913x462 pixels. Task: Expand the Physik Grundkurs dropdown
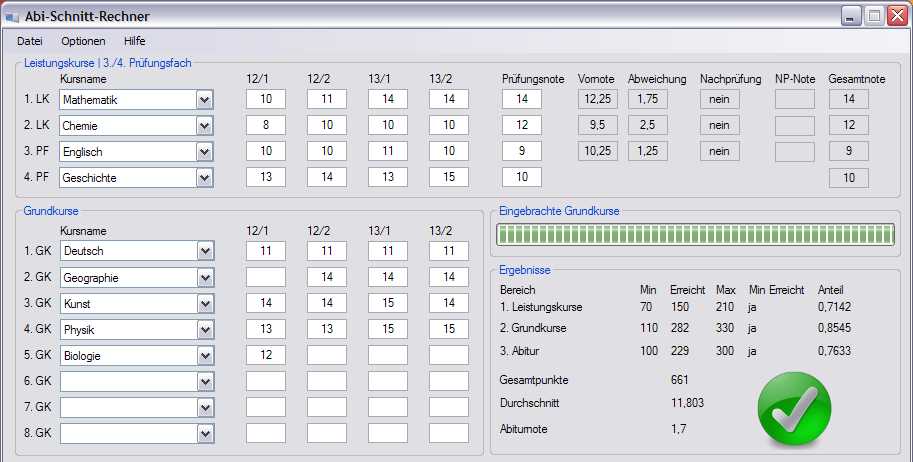pyautogui.click(x=205, y=330)
